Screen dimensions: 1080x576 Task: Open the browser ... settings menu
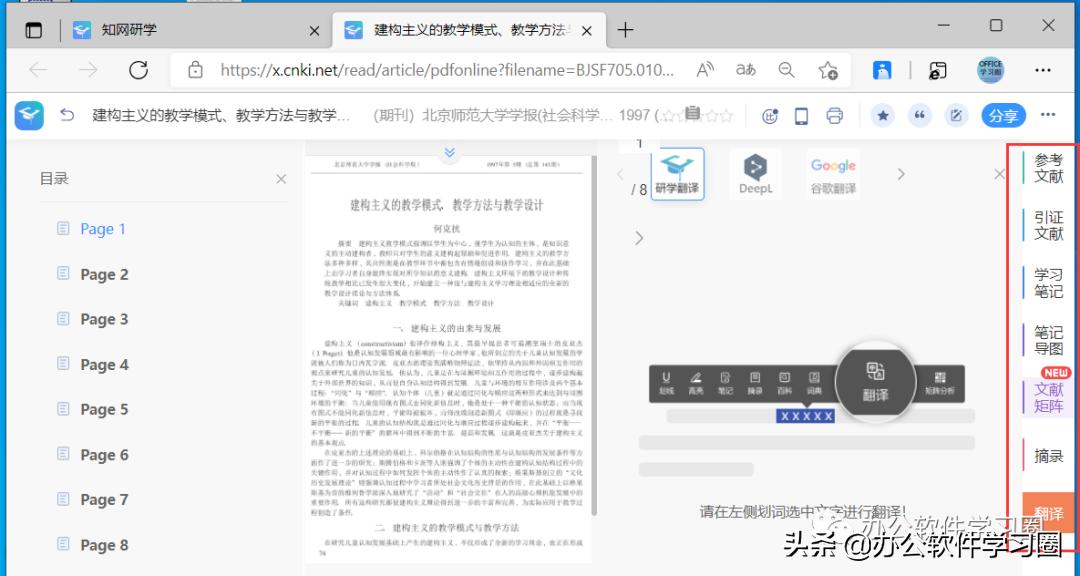pos(1043,70)
